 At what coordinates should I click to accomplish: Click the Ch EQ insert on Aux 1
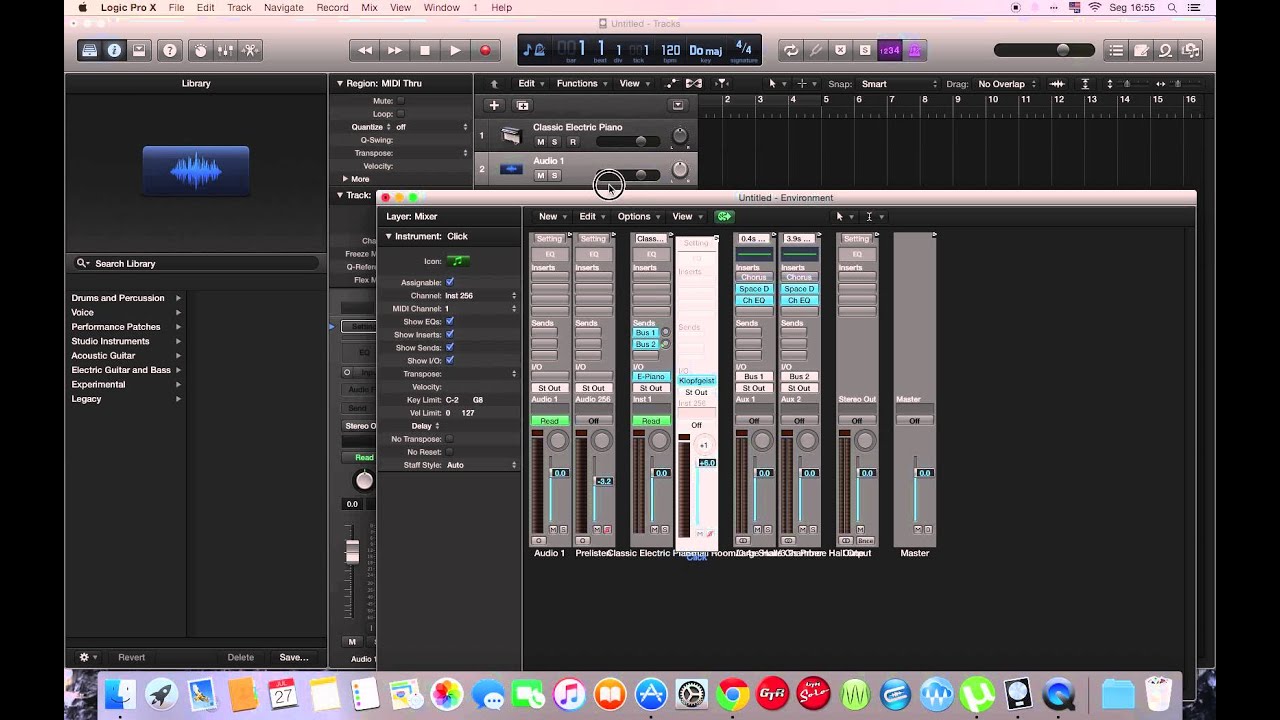753,300
